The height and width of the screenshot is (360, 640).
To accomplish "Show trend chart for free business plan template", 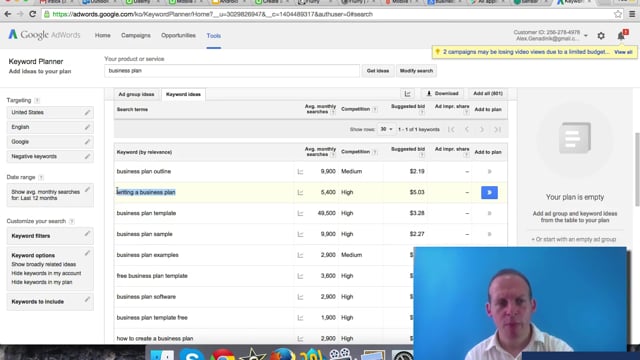I will click(300, 276).
